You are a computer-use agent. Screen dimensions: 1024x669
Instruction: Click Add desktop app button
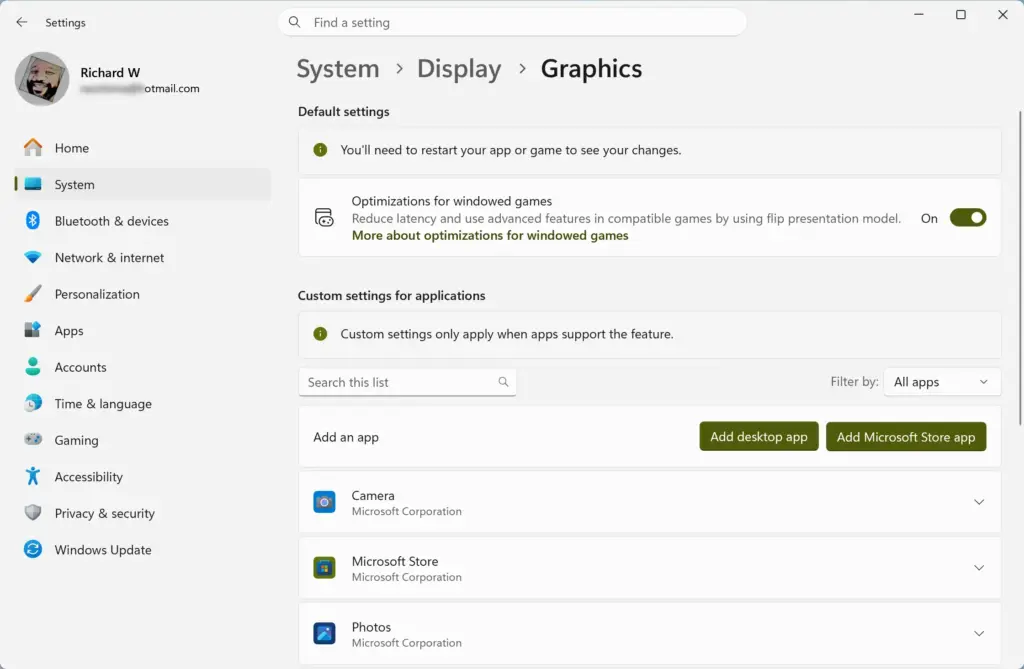[759, 436]
